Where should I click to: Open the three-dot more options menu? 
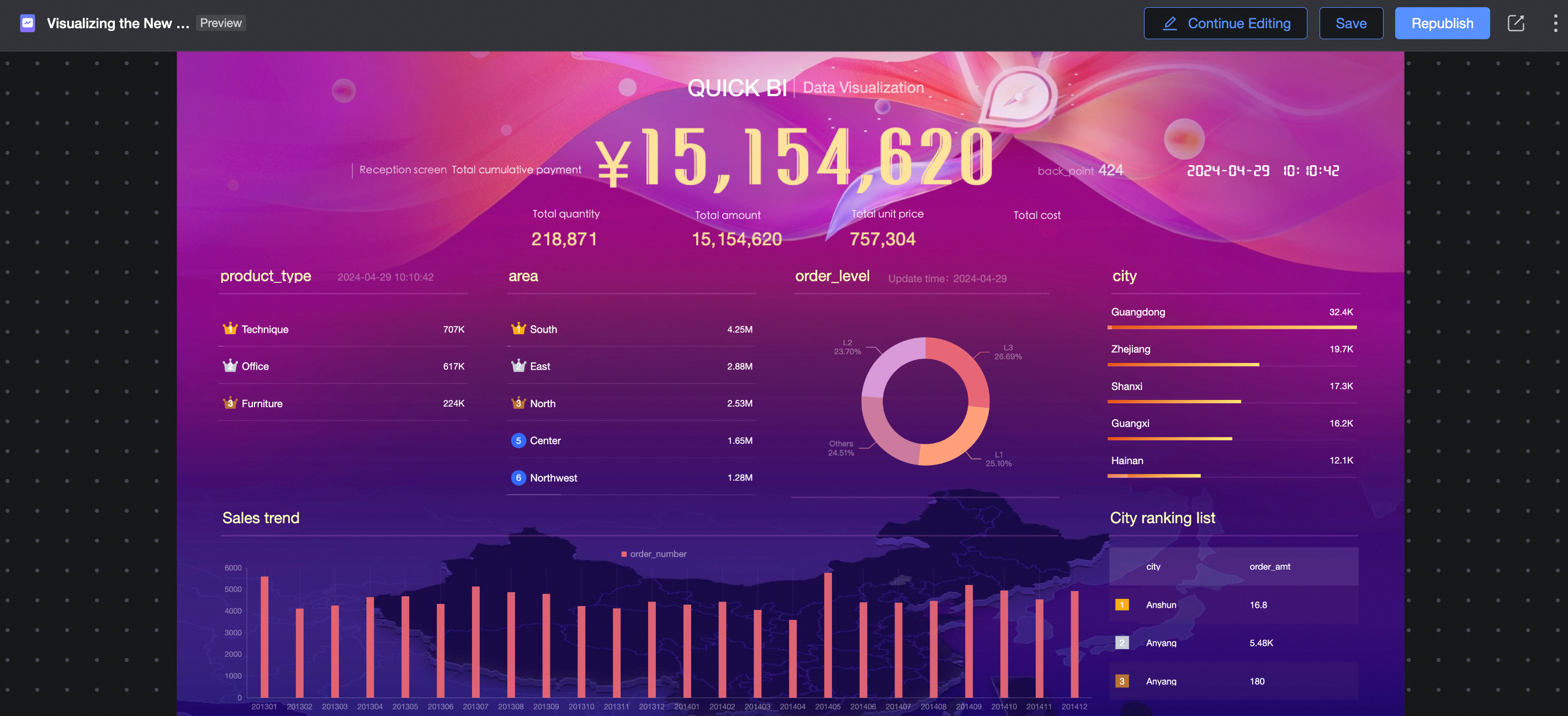click(x=1555, y=23)
